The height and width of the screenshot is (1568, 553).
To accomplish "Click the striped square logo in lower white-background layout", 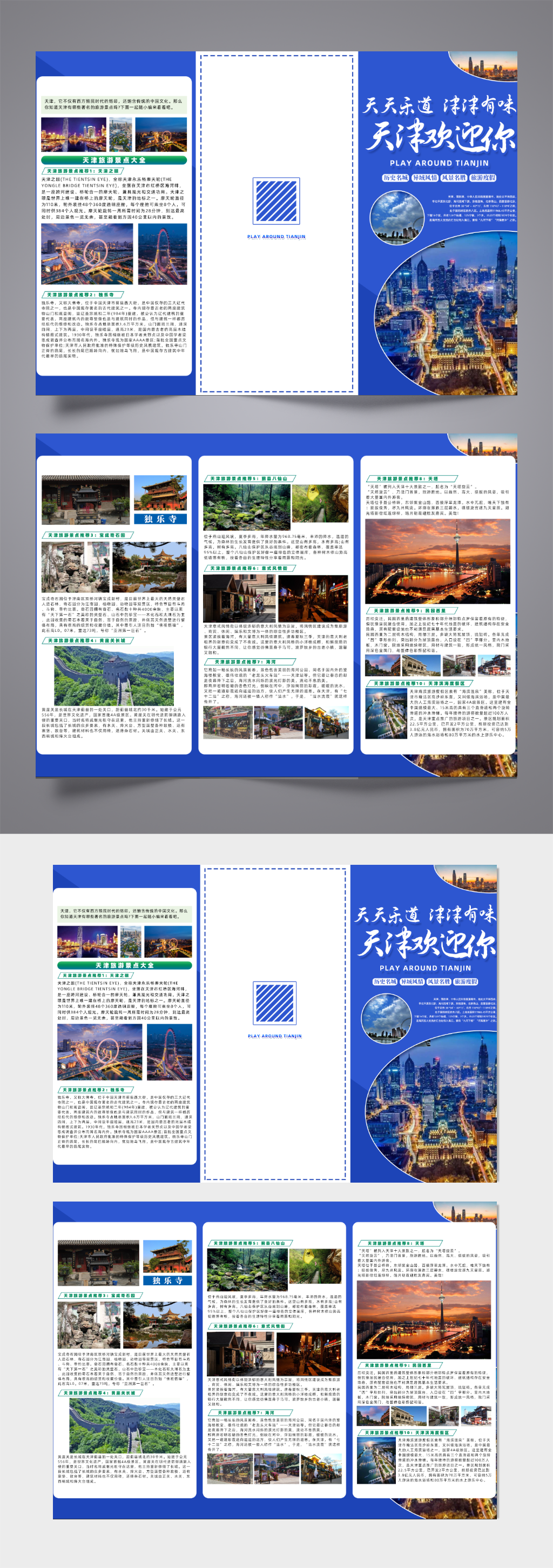I will (x=275, y=1003).
